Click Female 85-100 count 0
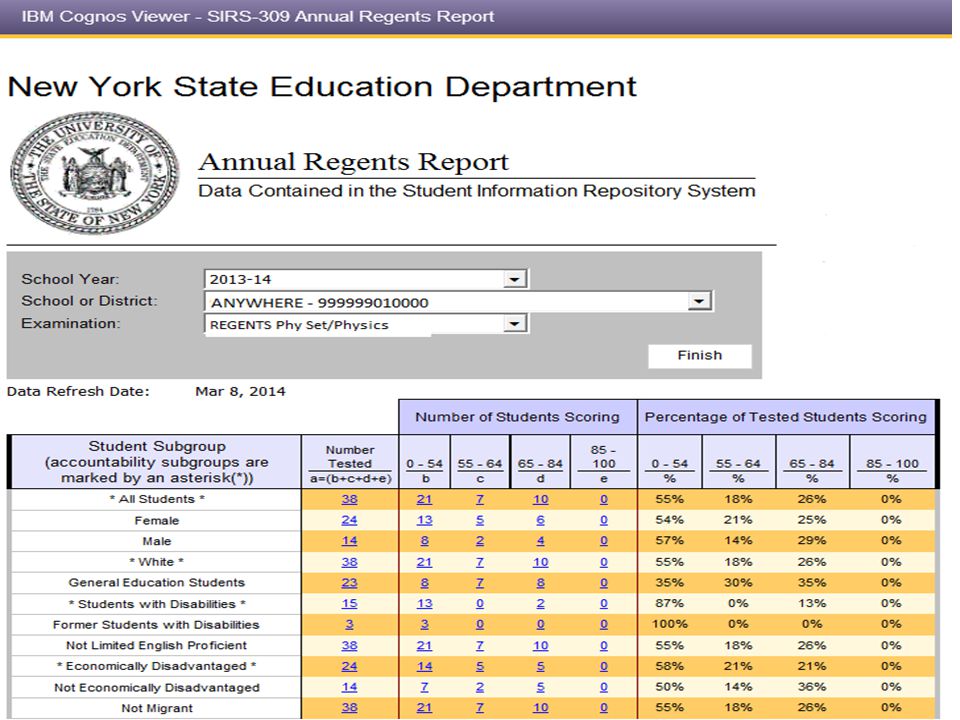 point(604,520)
